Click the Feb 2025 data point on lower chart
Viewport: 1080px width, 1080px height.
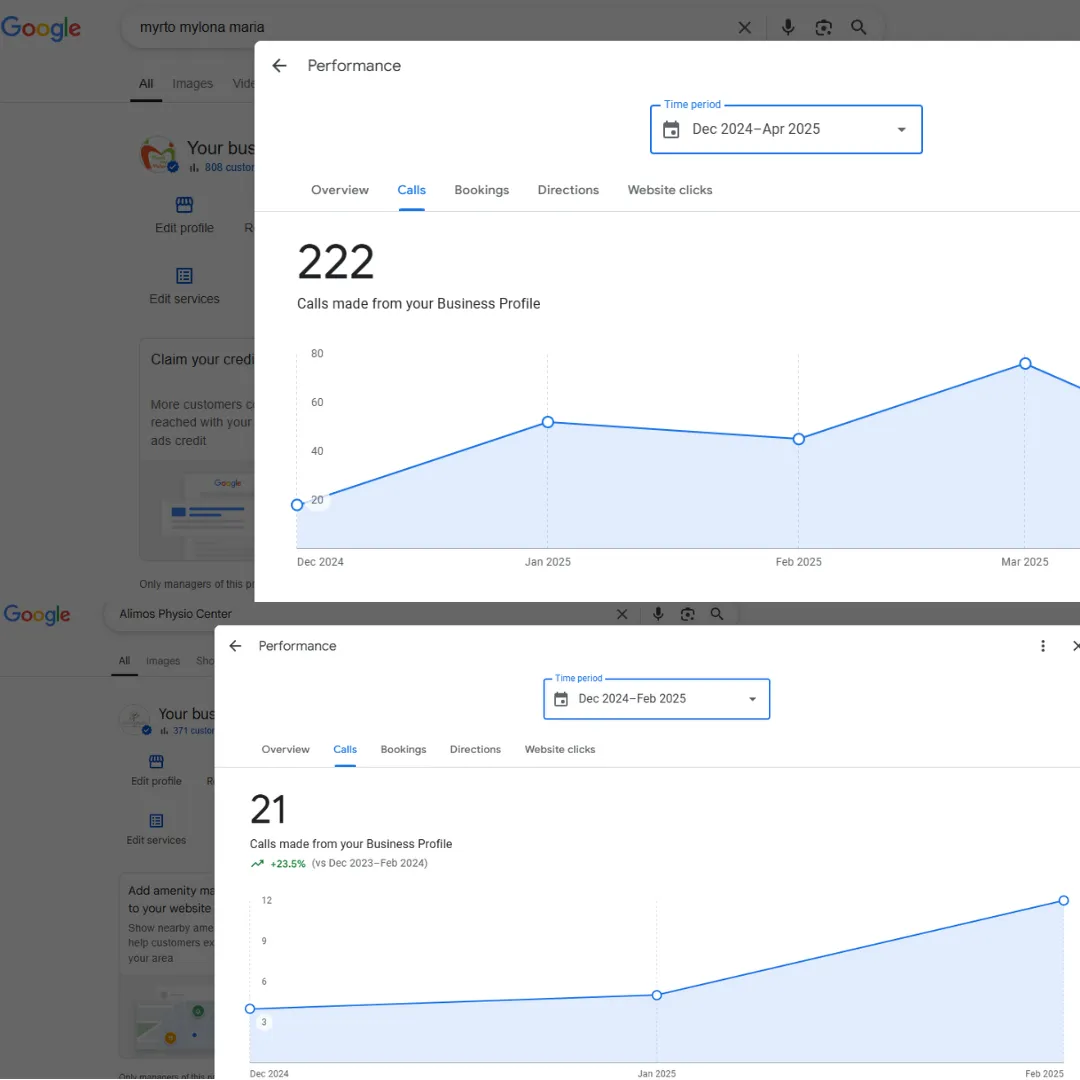1063,900
